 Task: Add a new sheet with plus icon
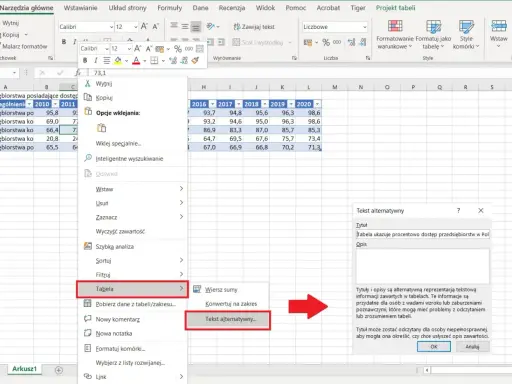[x=59, y=370]
